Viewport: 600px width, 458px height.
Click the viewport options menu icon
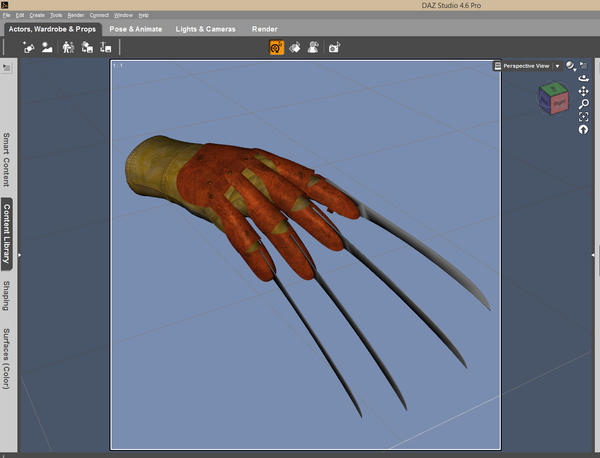pos(583,65)
